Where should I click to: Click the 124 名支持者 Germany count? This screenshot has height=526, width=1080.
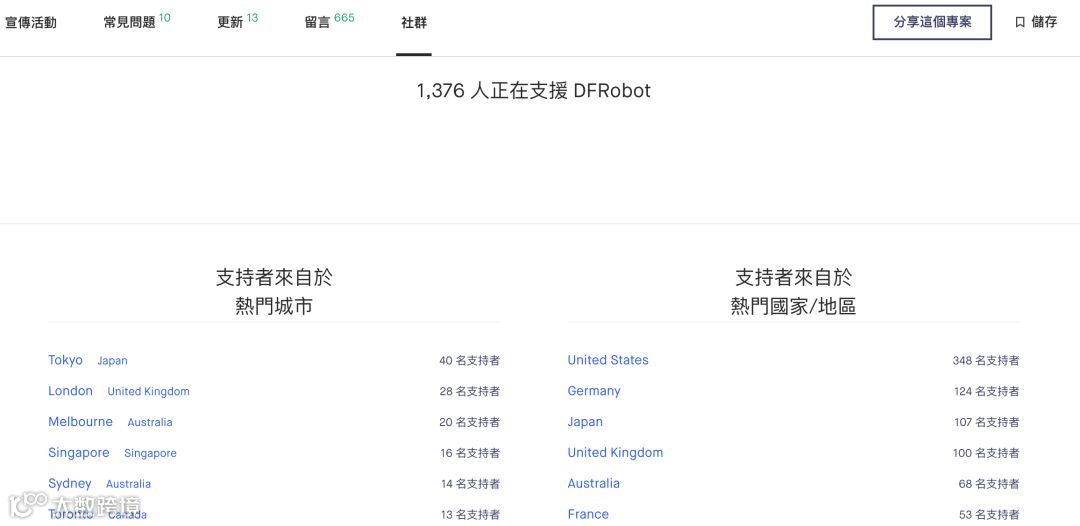(x=987, y=392)
